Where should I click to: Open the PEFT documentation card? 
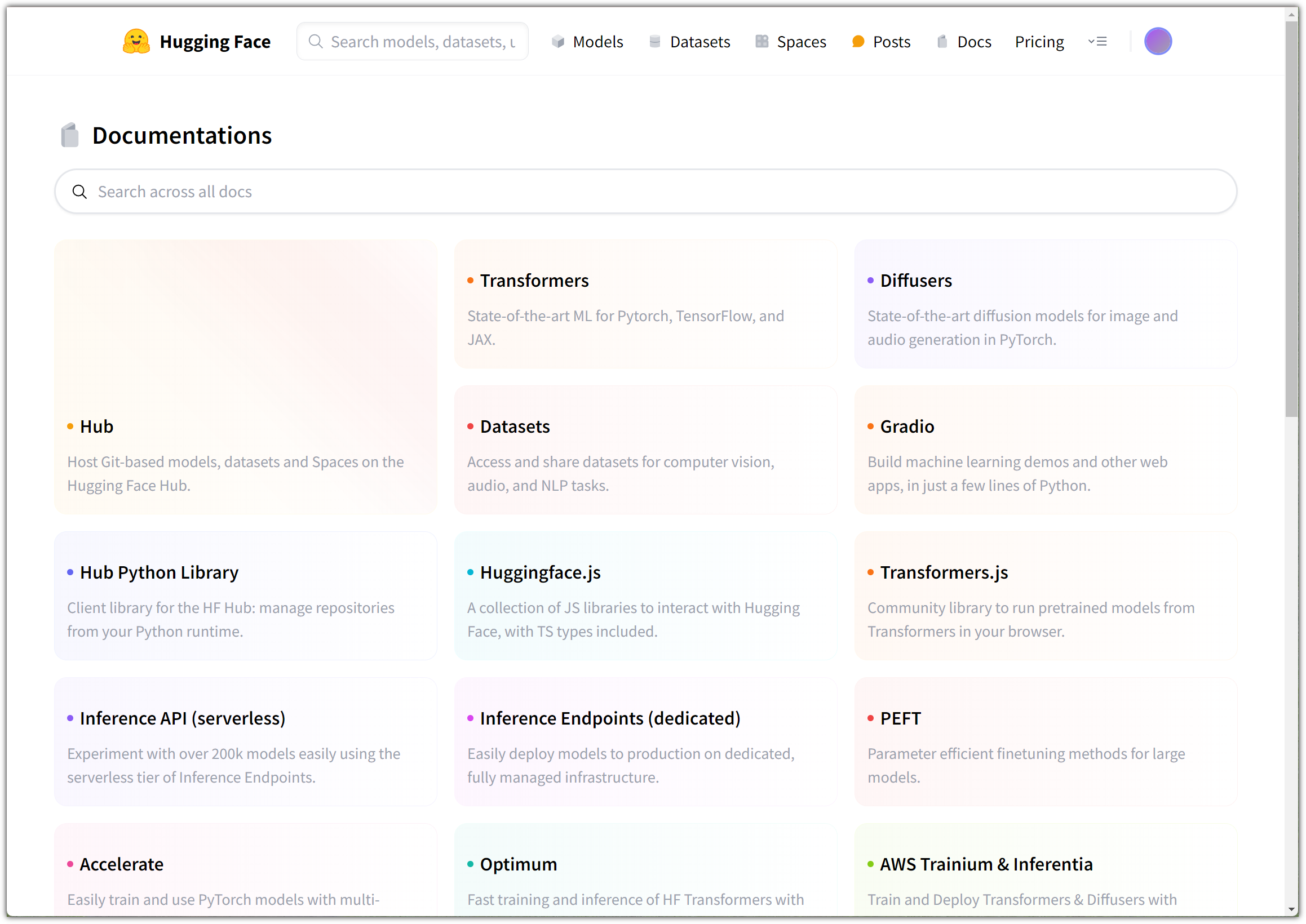(x=1045, y=741)
